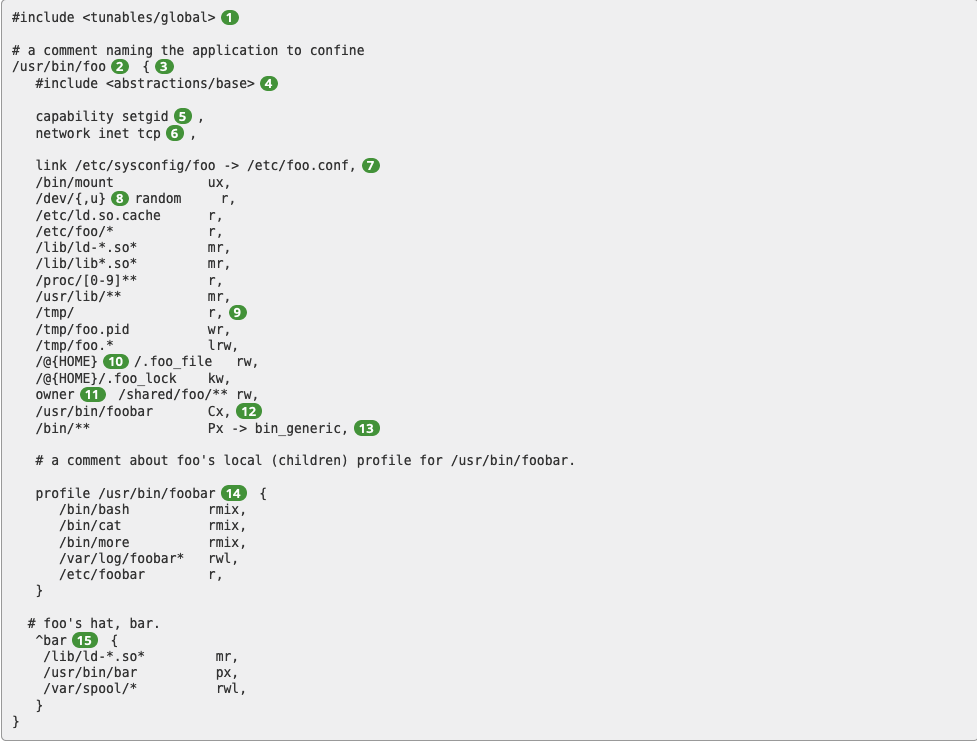Click callout 13 after bin_generic
This screenshot has width=977, height=743.
coord(368,428)
